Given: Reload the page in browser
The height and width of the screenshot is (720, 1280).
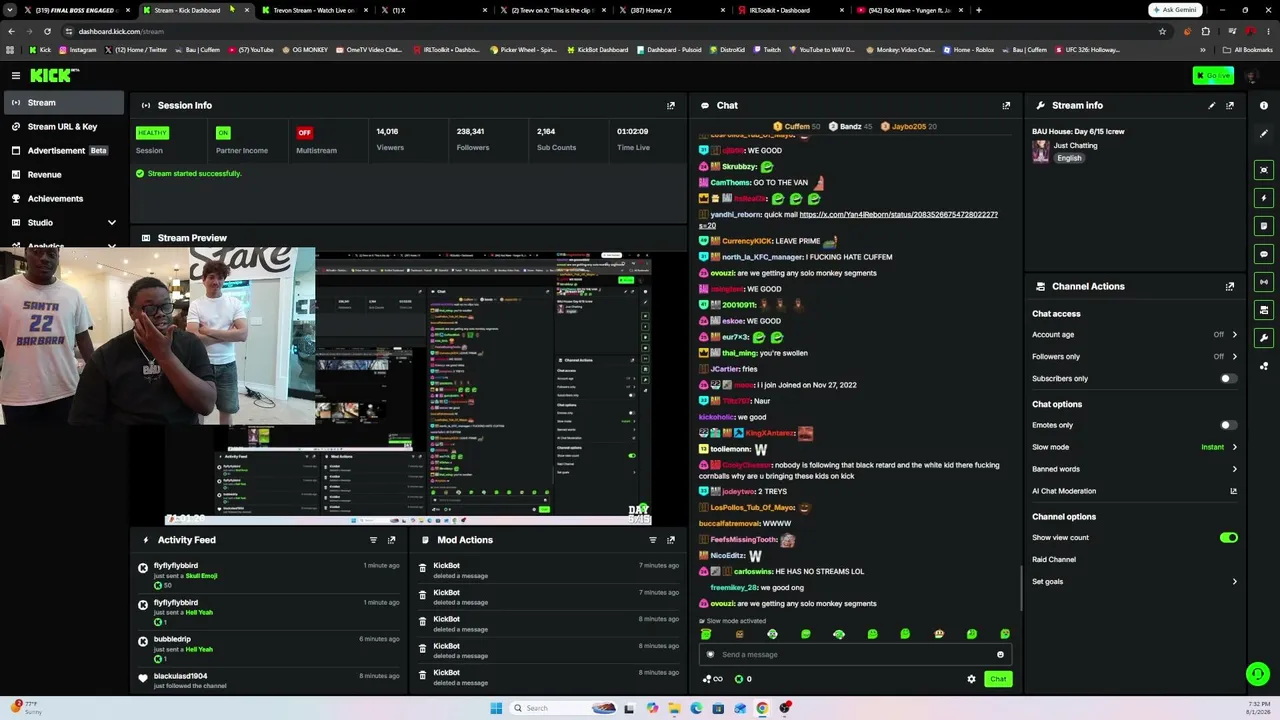Looking at the screenshot, I should point(47,31).
